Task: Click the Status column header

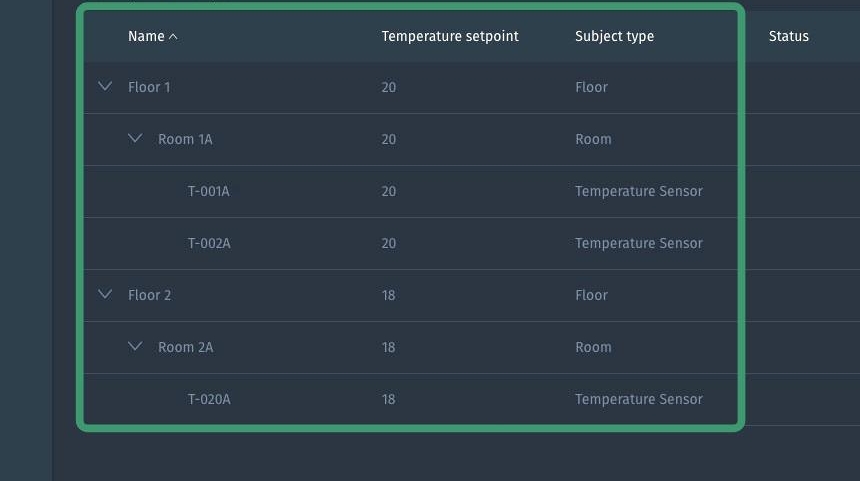Action: pos(788,37)
